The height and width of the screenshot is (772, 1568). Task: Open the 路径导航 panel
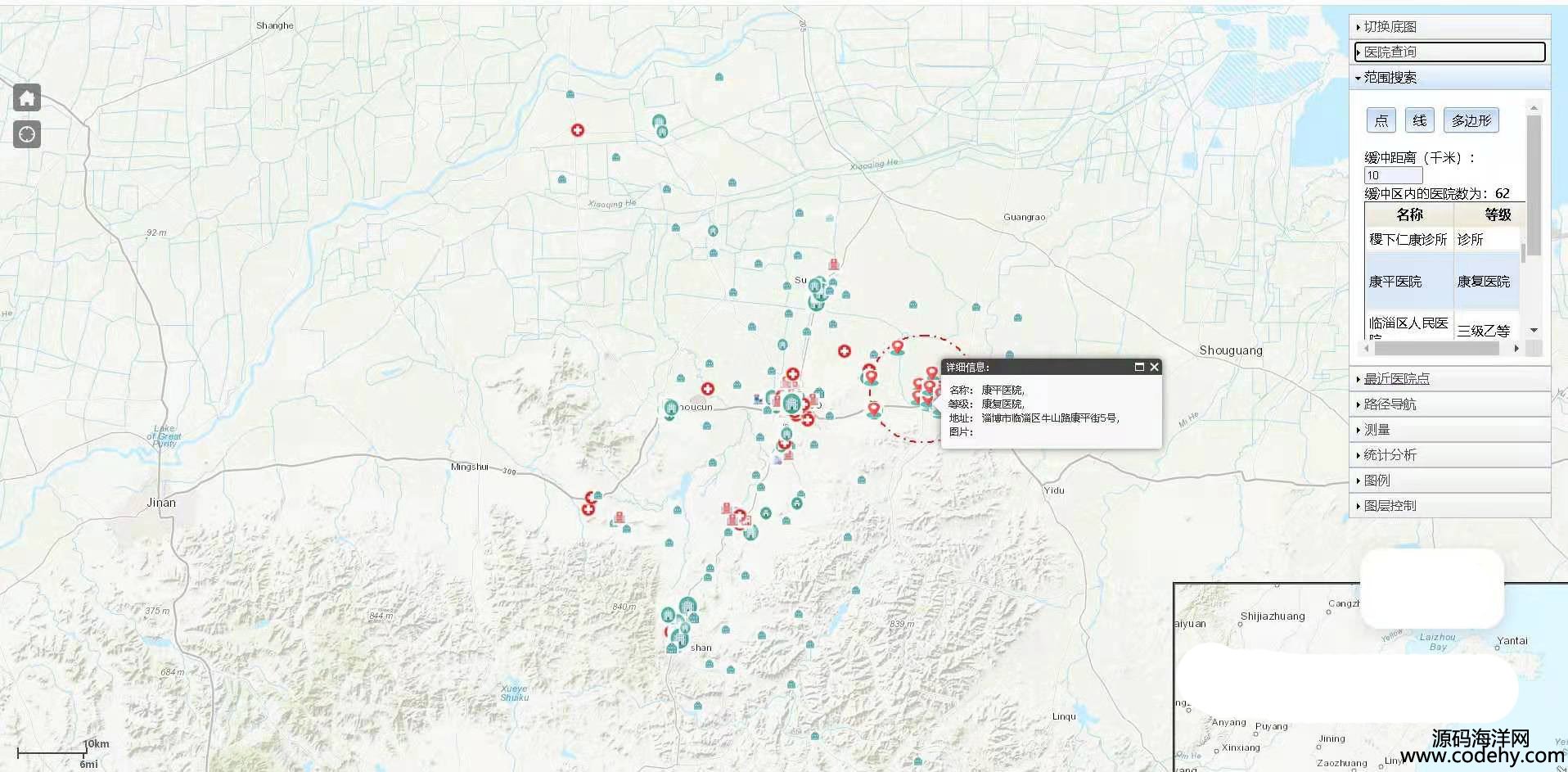point(1390,404)
